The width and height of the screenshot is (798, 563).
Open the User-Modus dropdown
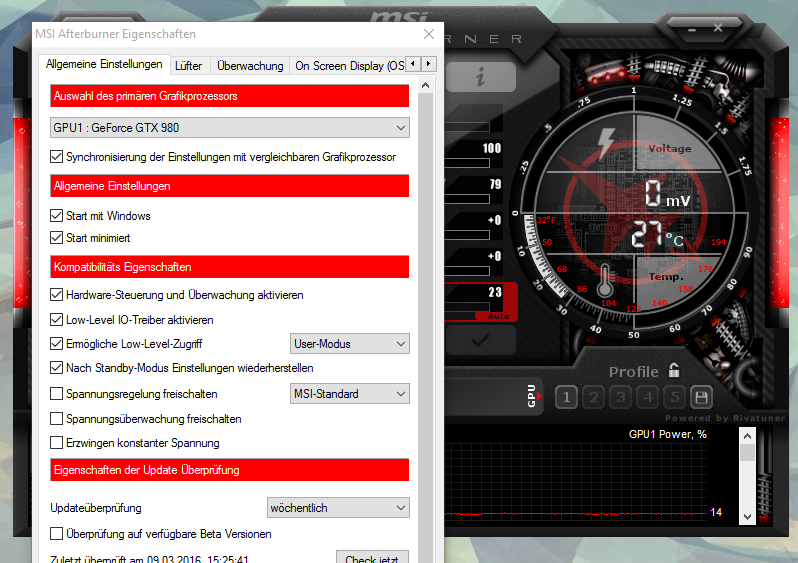click(350, 344)
